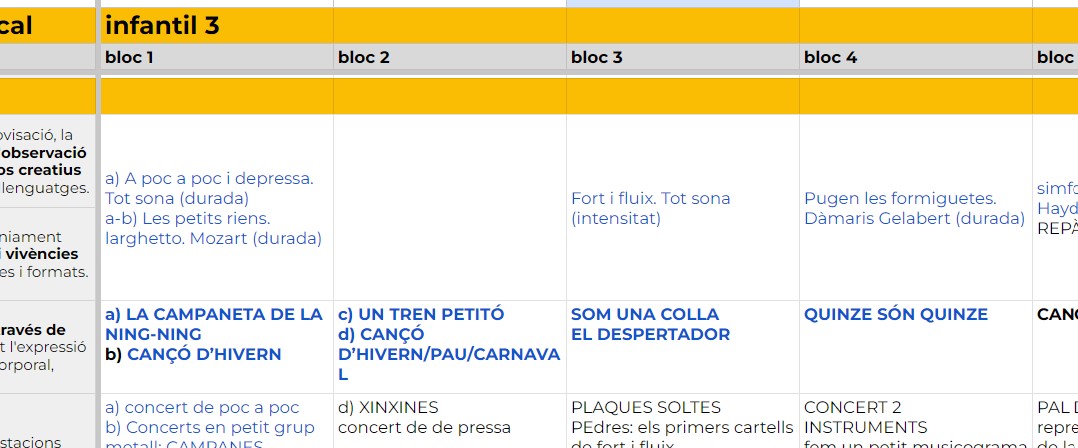
Task: Select the "bloc 4" heading cell
Action: pyautogui.click(x=915, y=58)
